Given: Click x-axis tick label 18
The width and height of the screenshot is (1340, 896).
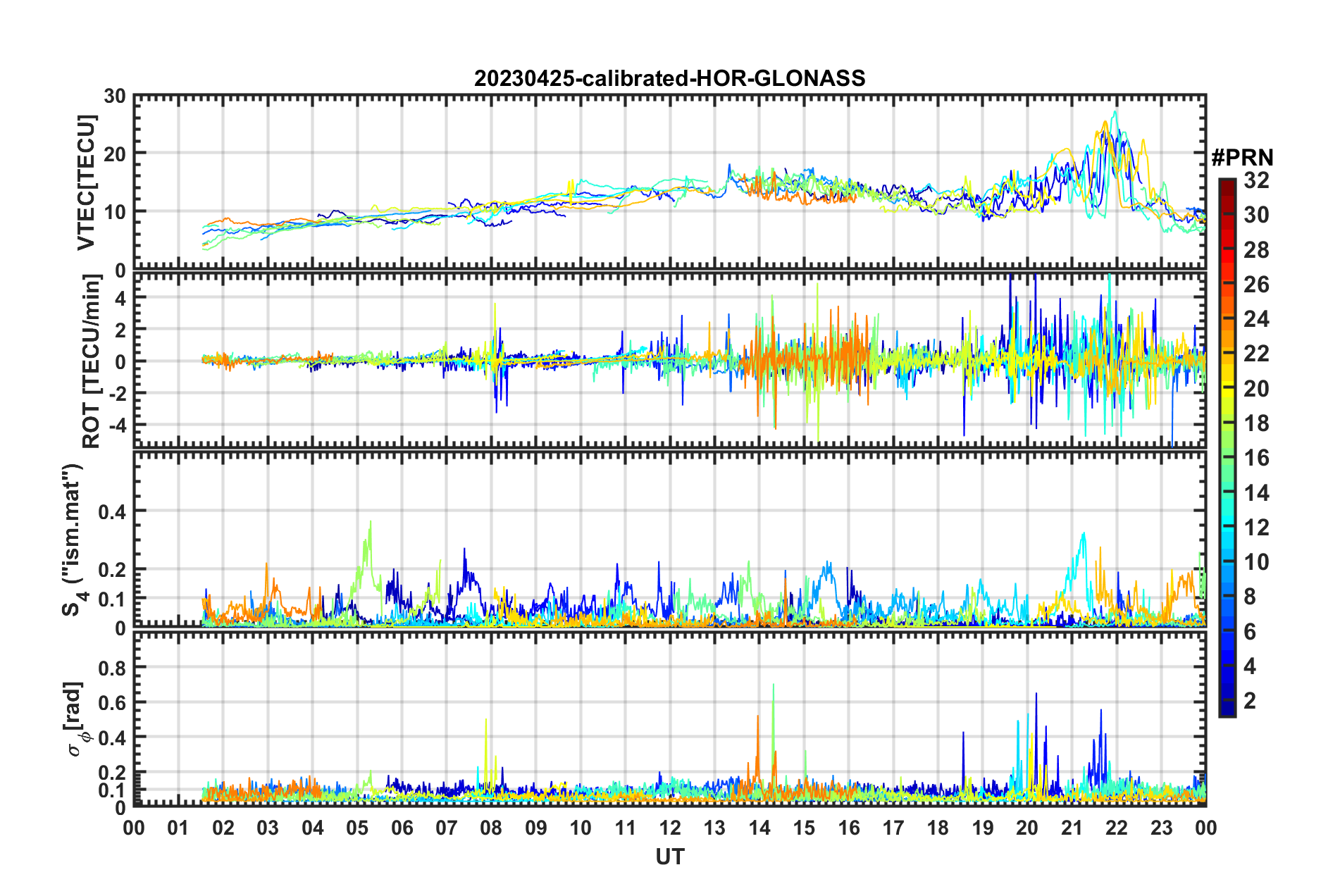Looking at the screenshot, I should pos(938,828).
